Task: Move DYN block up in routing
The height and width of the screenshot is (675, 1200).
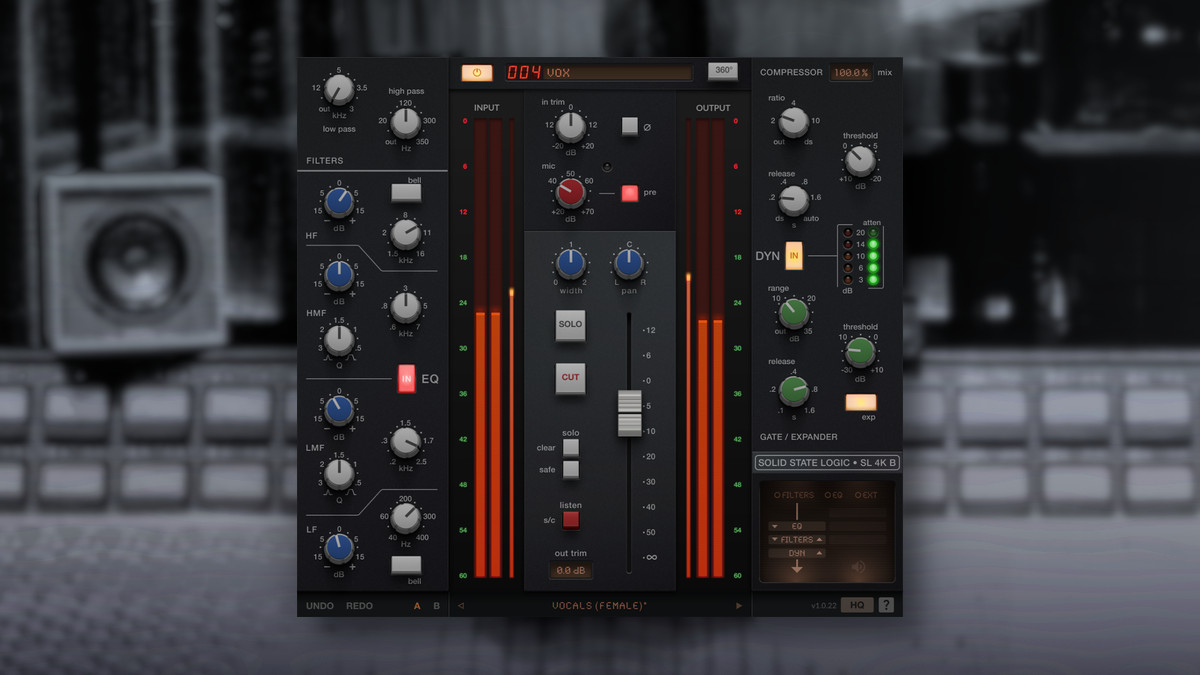Action: click(820, 553)
